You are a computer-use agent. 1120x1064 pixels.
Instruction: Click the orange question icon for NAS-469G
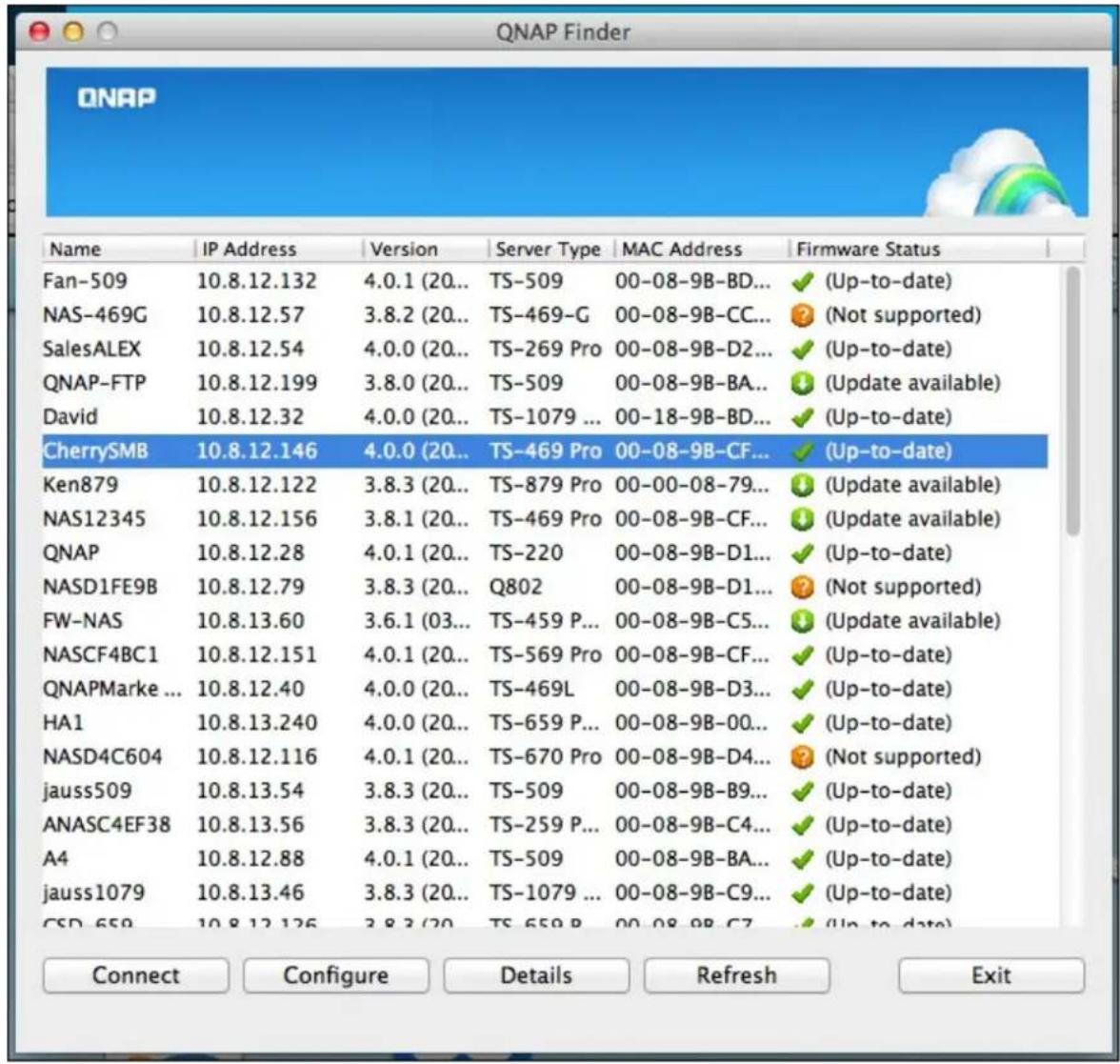[802, 315]
